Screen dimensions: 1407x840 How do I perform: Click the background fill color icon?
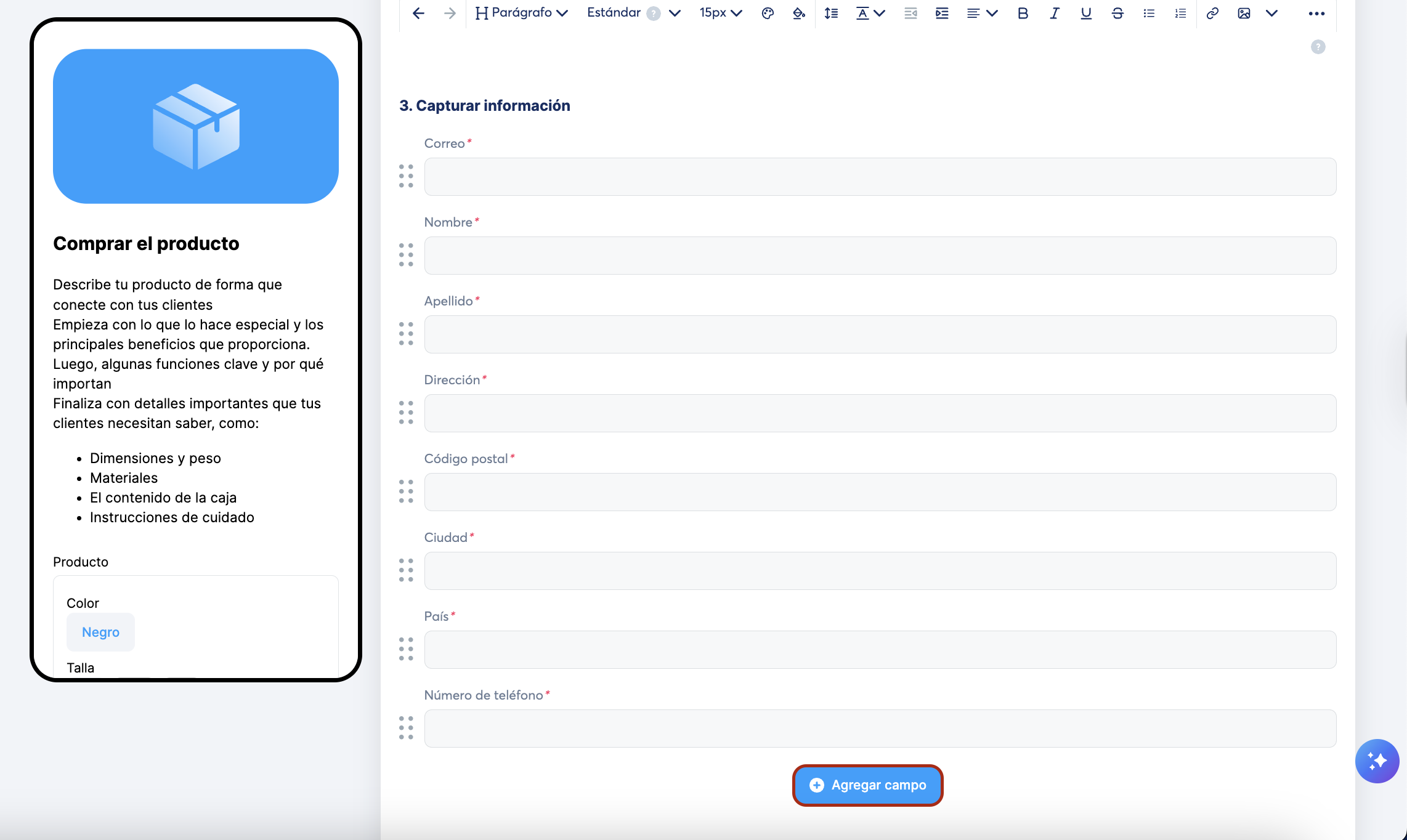(x=799, y=13)
